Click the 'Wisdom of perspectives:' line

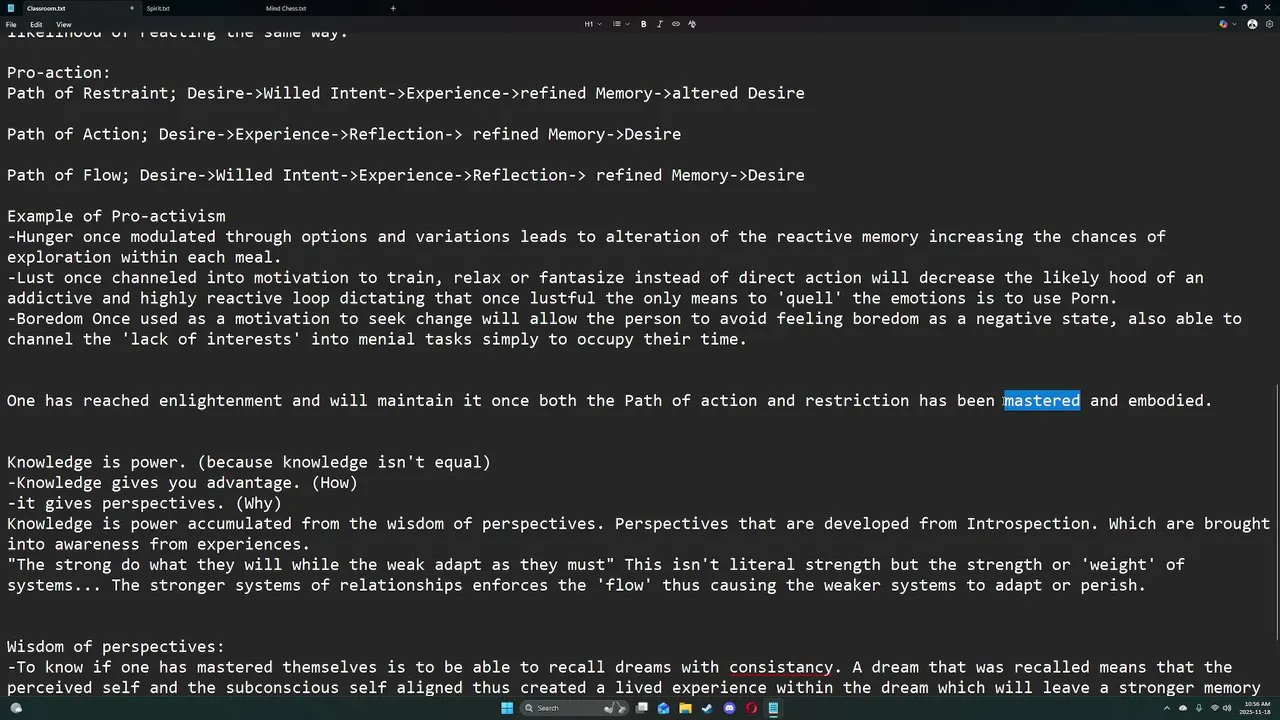pyautogui.click(x=116, y=647)
